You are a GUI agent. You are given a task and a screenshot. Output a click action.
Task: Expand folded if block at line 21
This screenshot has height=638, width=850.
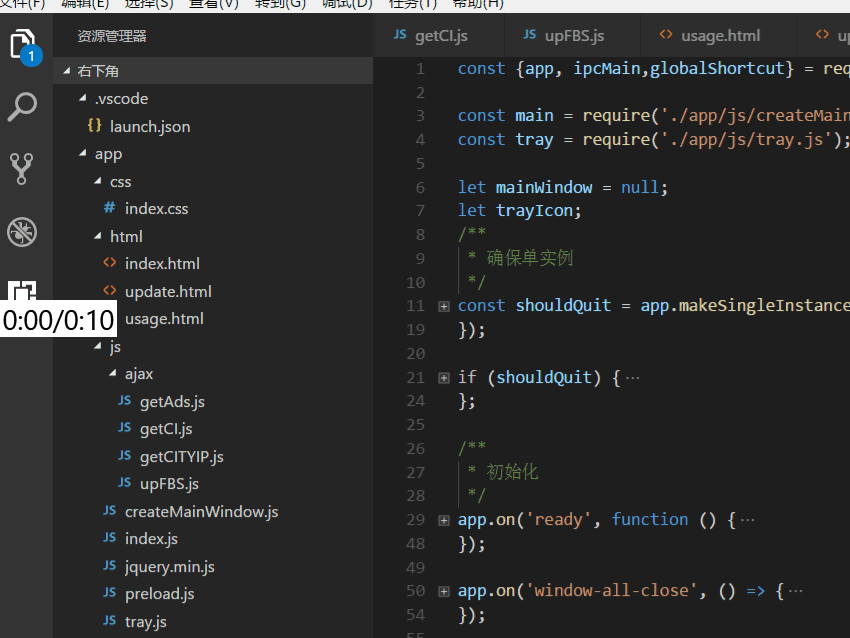tap(444, 378)
